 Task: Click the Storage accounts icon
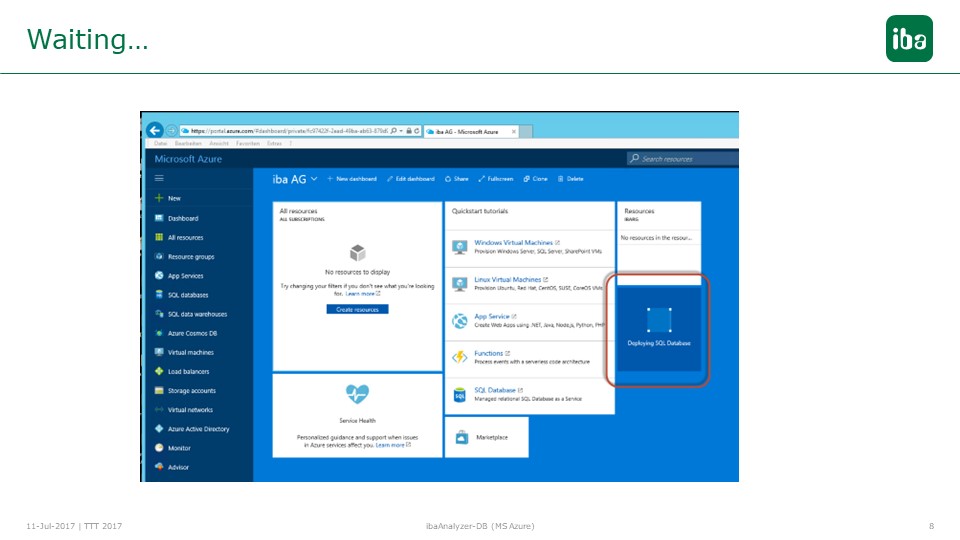pos(159,390)
